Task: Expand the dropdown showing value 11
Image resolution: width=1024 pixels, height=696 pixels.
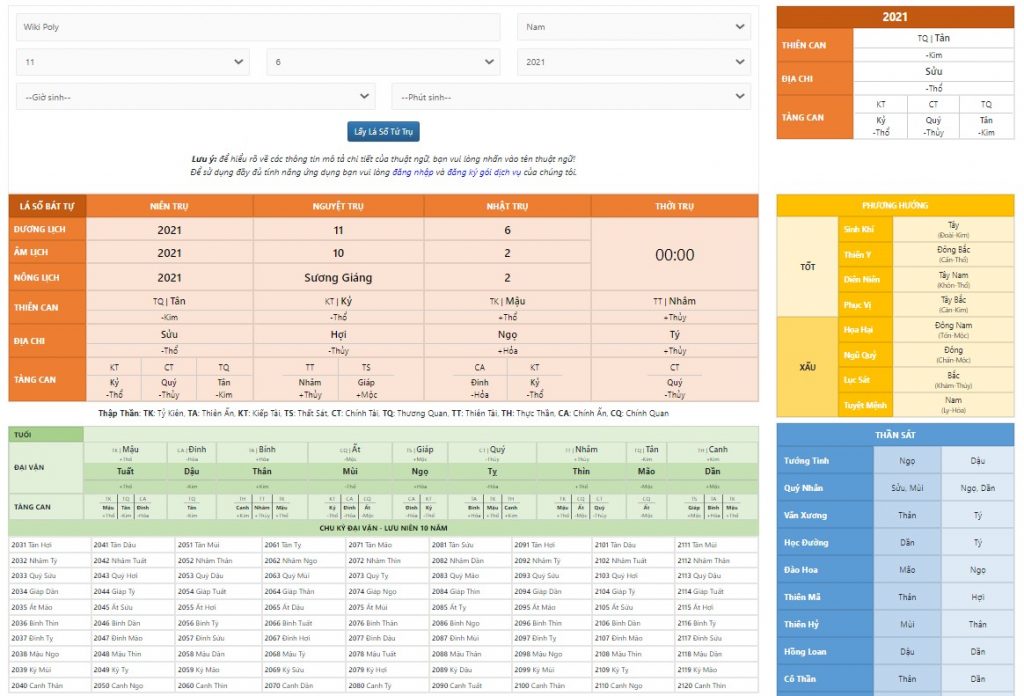Action: pyautogui.click(x=132, y=62)
